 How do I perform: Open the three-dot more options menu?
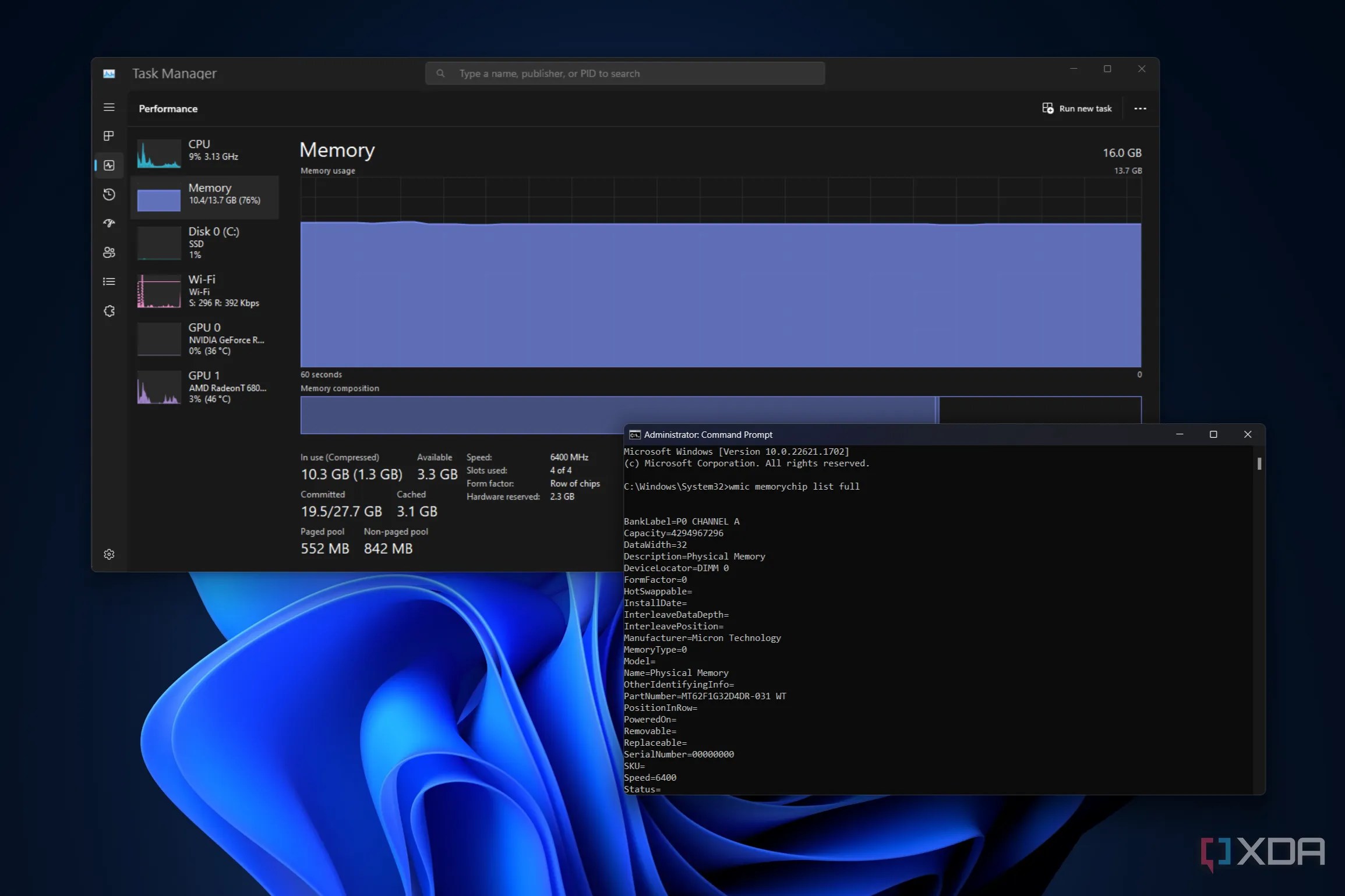[x=1140, y=108]
